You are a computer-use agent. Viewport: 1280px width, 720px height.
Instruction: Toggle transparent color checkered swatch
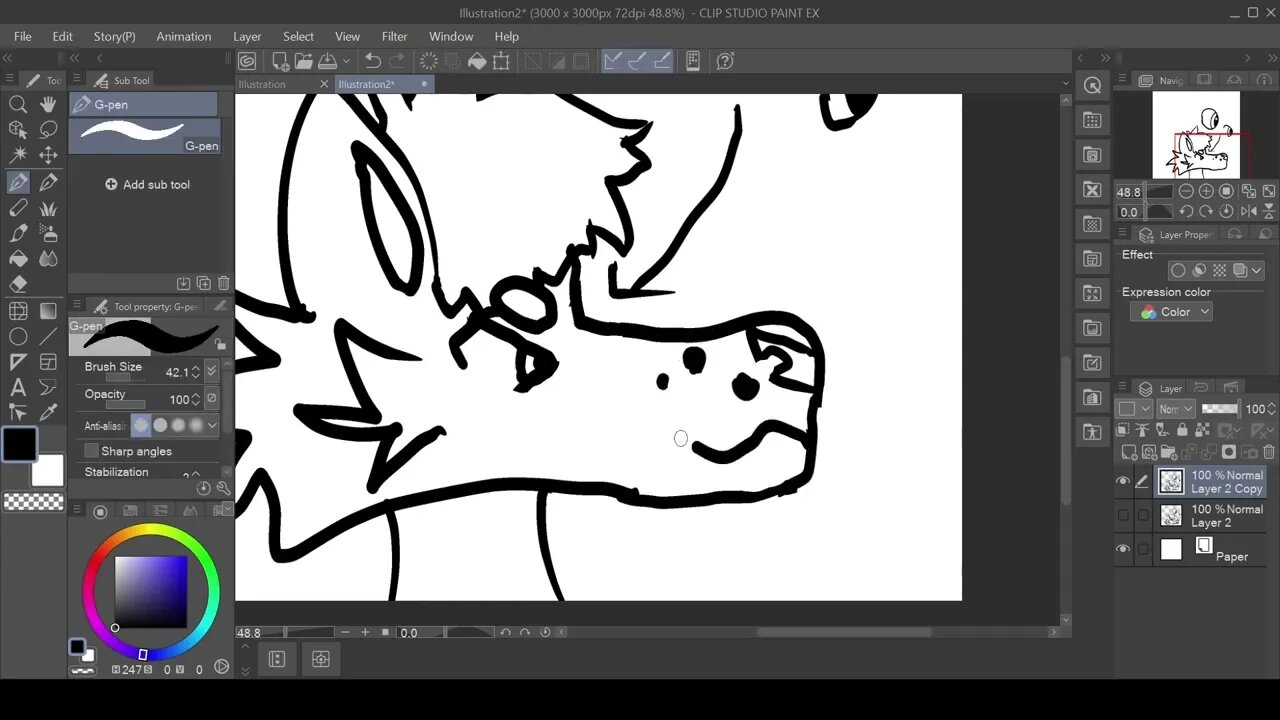[x=34, y=502]
